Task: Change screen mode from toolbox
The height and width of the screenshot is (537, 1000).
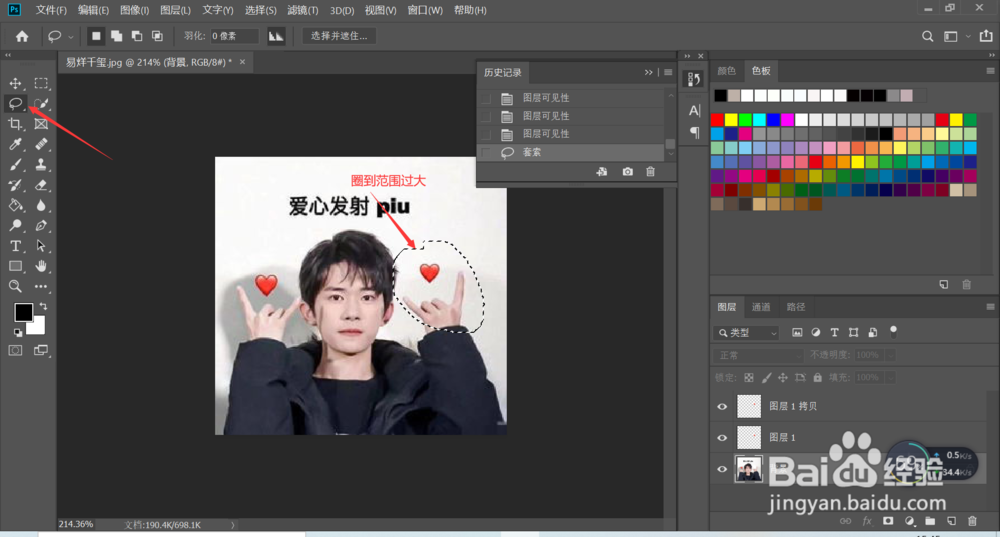Action: (x=41, y=350)
